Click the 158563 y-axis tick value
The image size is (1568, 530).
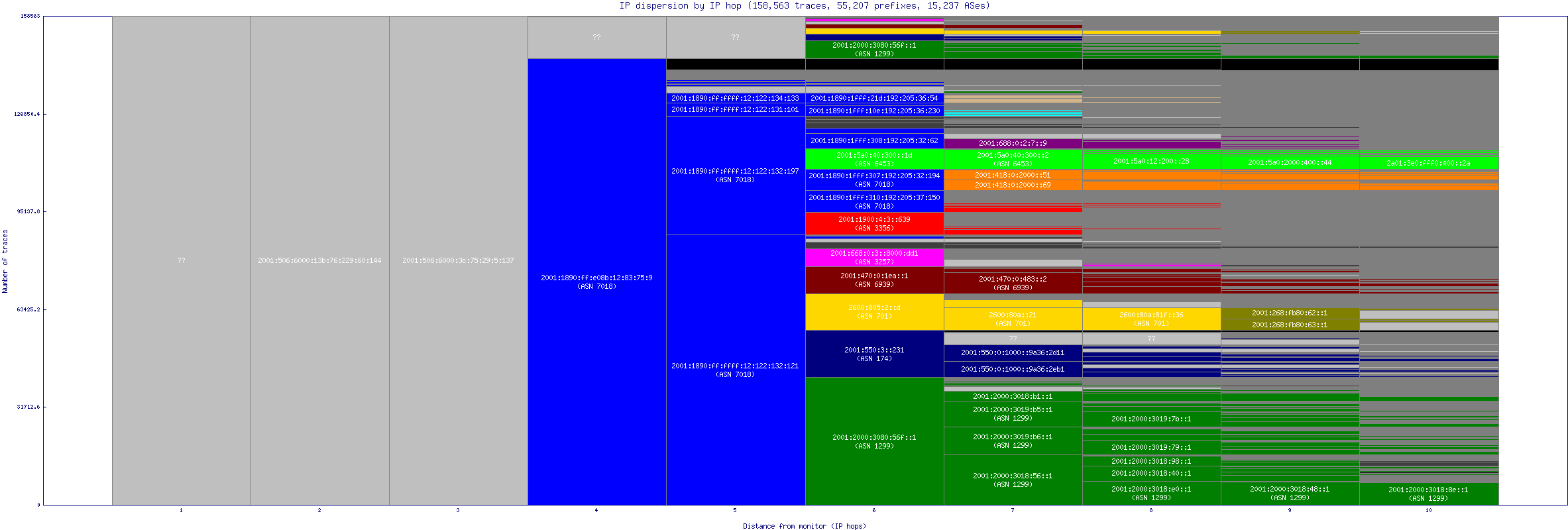click(30, 16)
